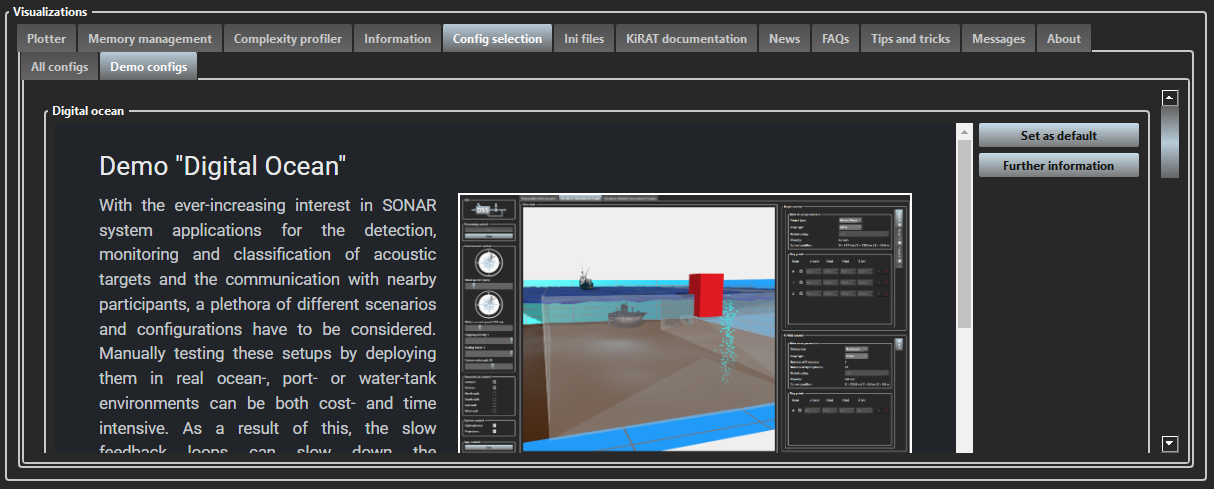Image resolution: width=1214 pixels, height=489 pixels.
Task: Open the FAQs tab
Action: point(835,39)
